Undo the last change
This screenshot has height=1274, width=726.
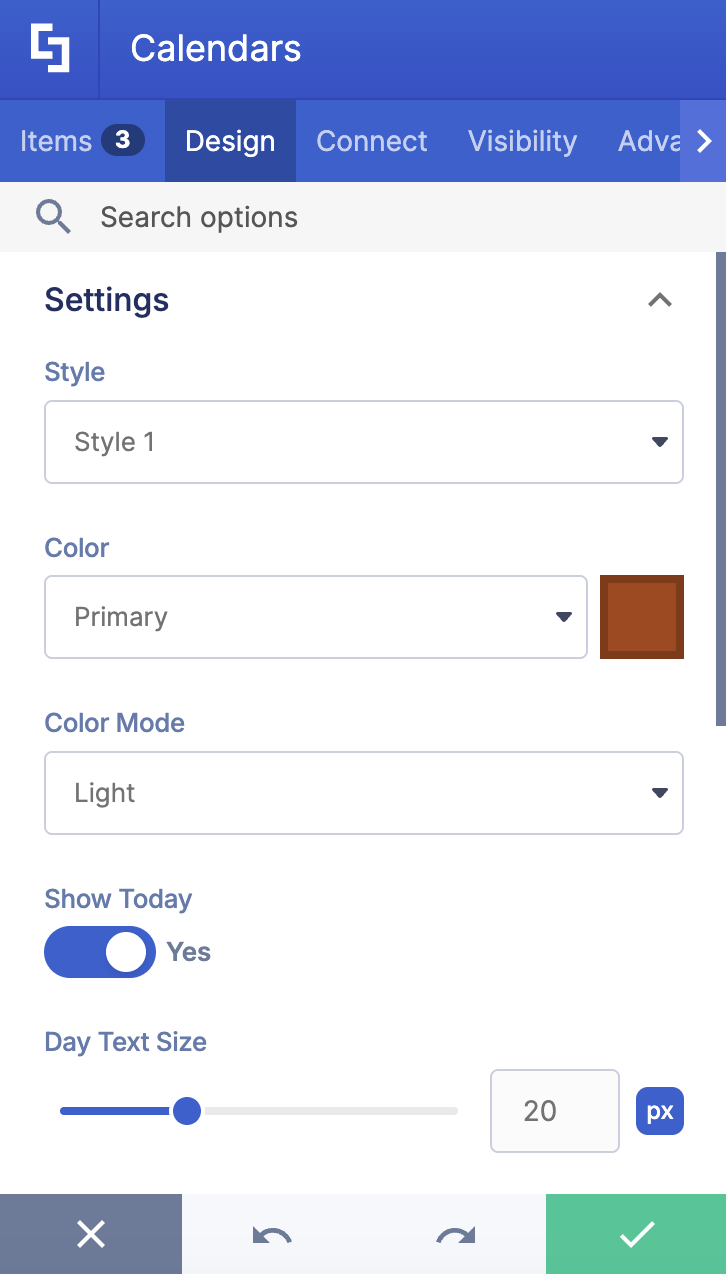point(272,1233)
